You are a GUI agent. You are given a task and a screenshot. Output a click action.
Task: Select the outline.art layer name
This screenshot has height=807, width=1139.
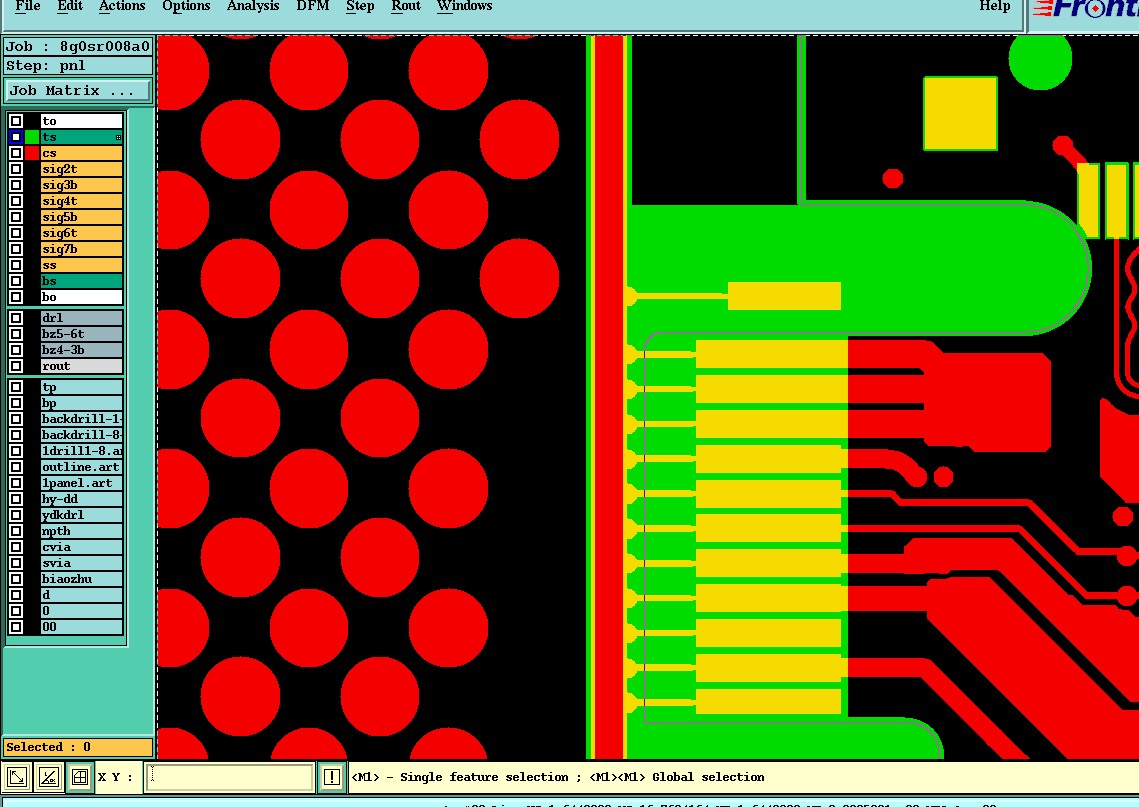(81, 467)
